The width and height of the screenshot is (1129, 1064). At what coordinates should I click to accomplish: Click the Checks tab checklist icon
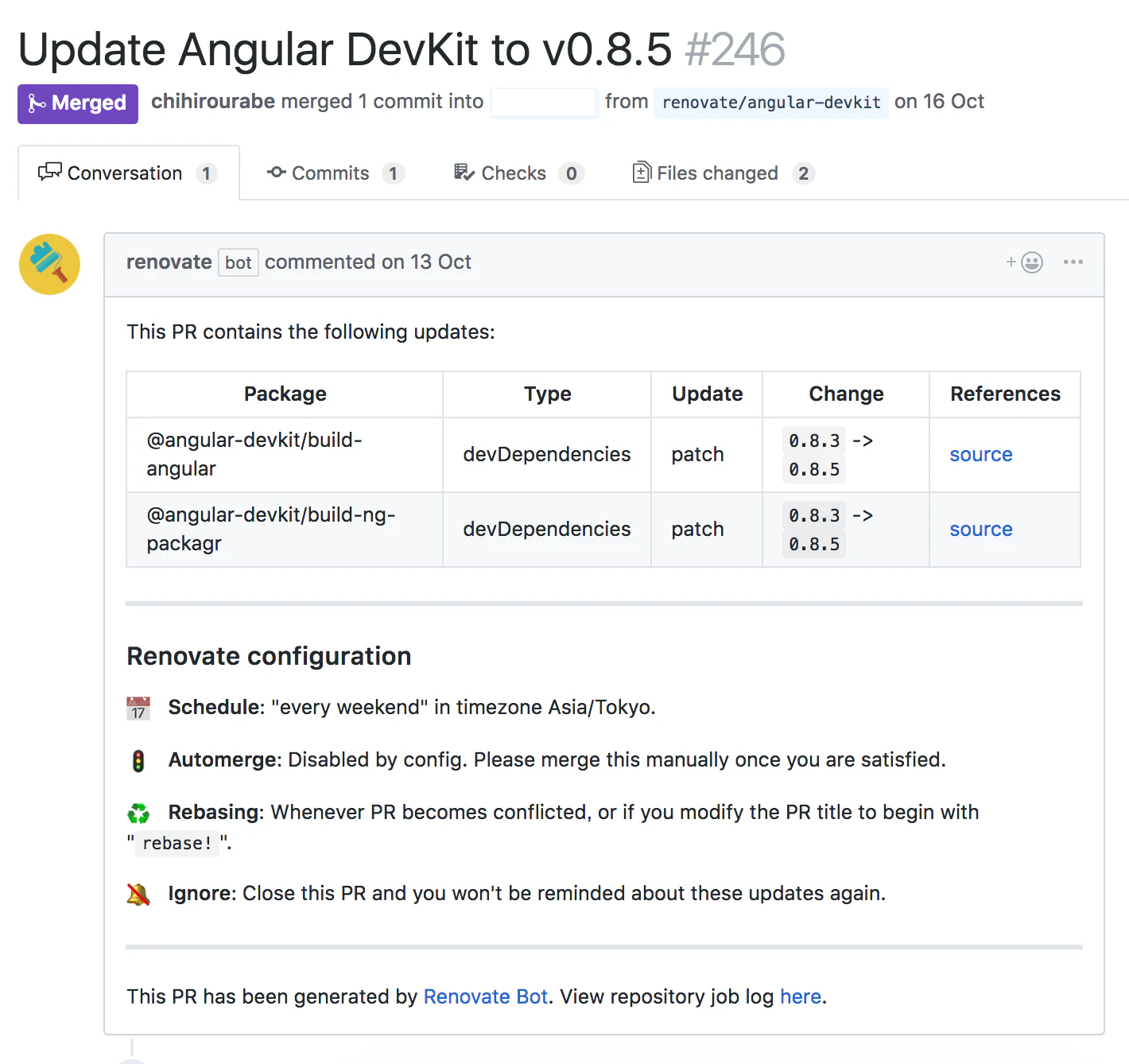click(x=464, y=172)
